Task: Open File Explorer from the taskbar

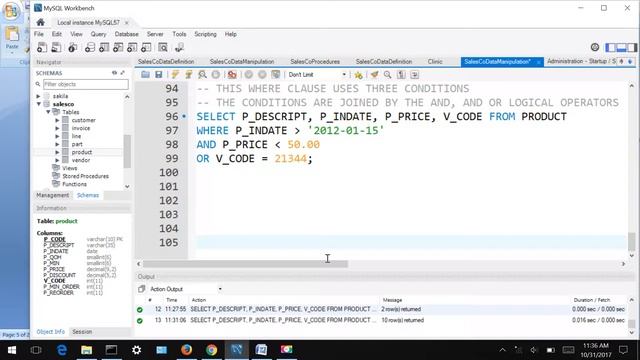Action: [87, 350]
